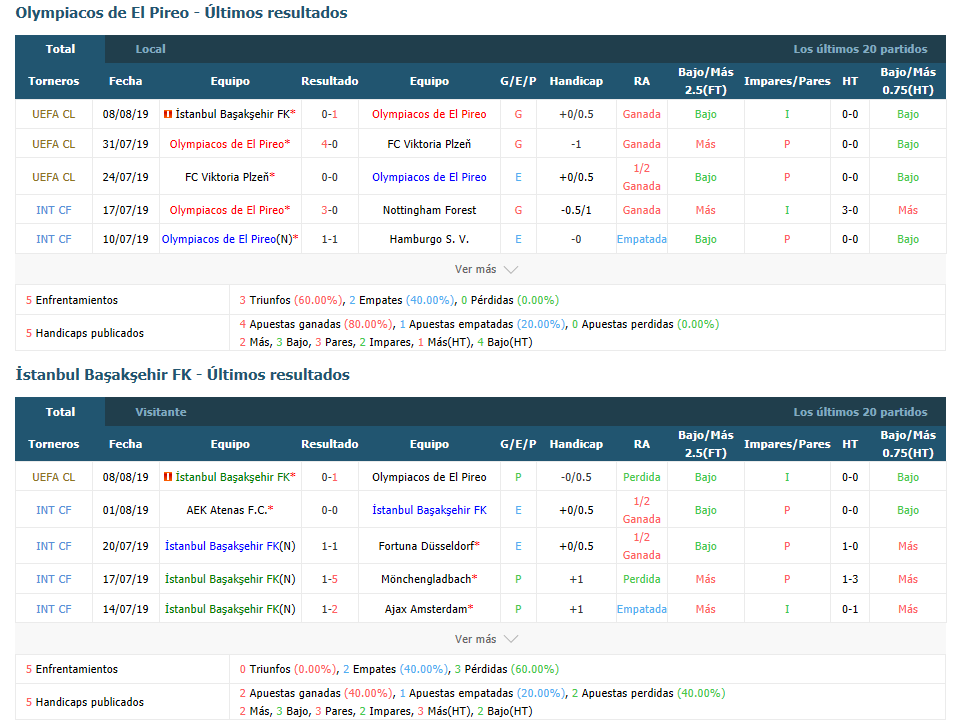Click Más under Bajo/Más 2.5 in Ajax row
This screenshot has height=728, width=956.
pos(705,609)
